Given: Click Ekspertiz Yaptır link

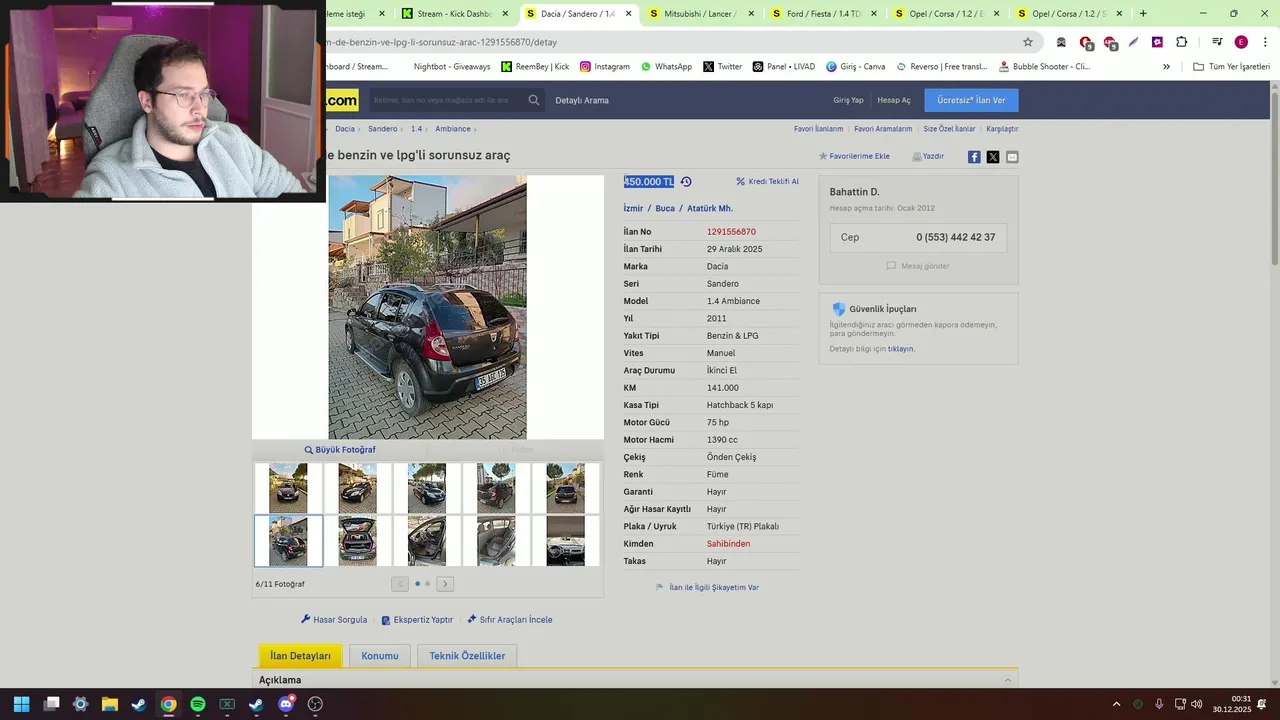Looking at the screenshot, I should (417, 620).
